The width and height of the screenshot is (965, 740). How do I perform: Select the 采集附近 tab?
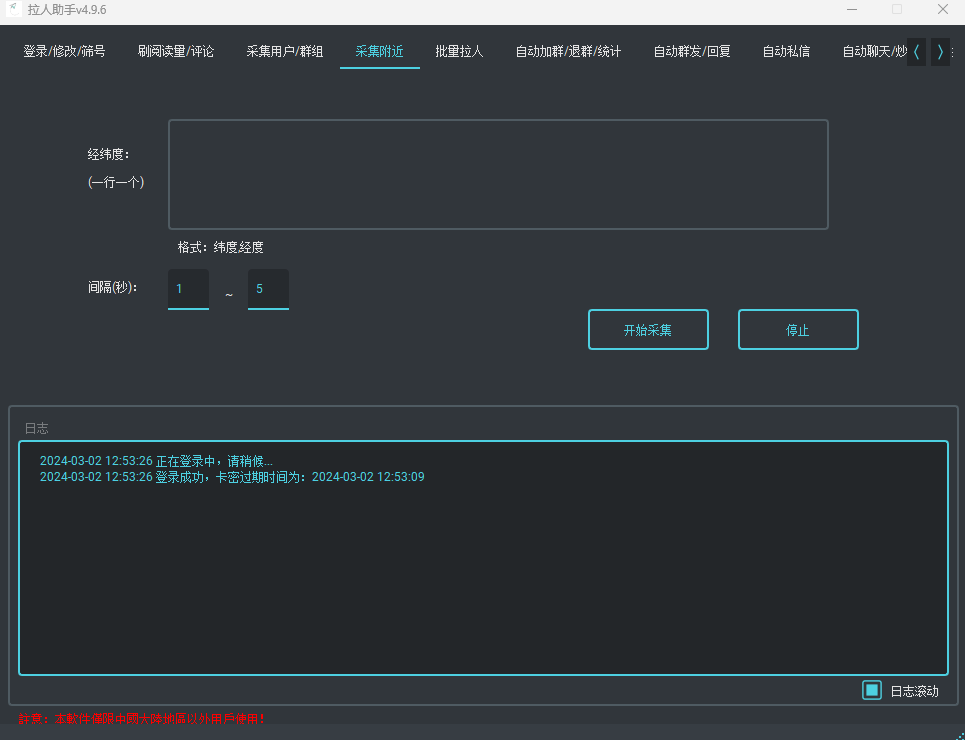pos(380,51)
